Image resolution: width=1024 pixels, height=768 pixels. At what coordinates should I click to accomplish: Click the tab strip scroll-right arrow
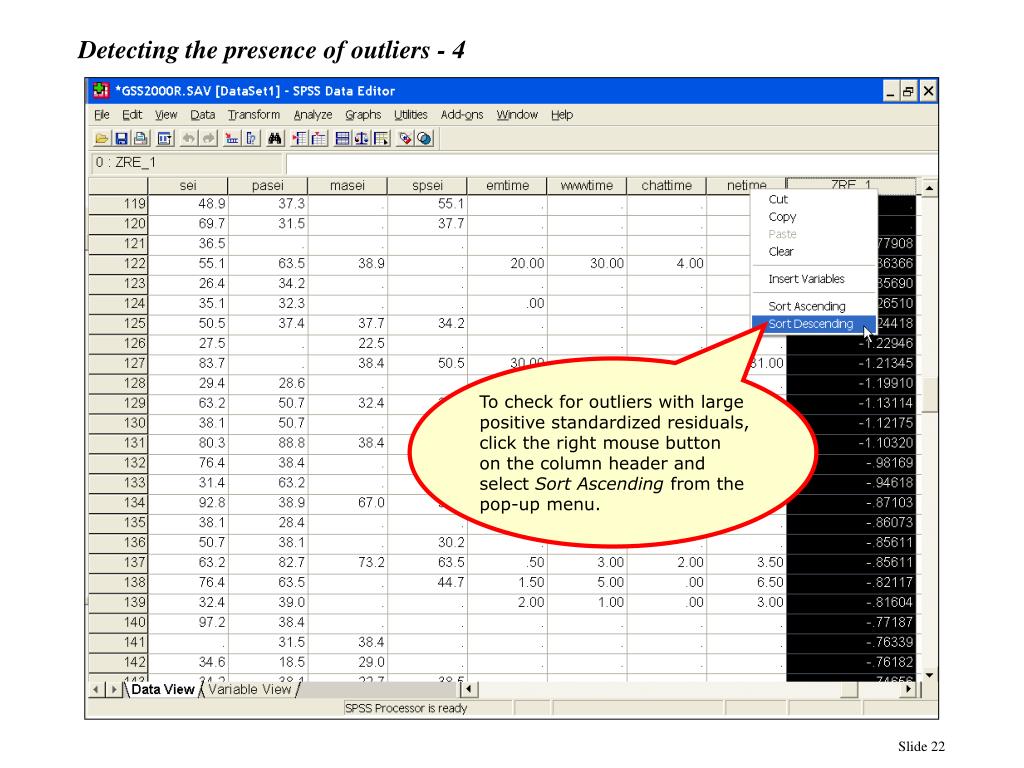(114, 689)
